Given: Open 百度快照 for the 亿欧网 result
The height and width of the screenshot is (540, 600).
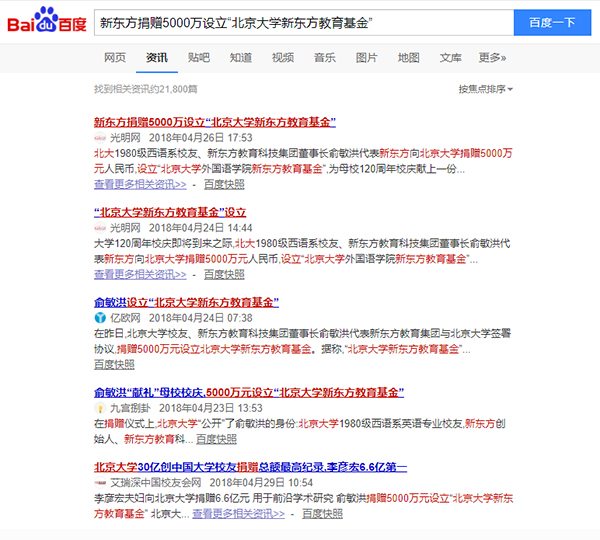Looking at the screenshot, I should point(114,364).
